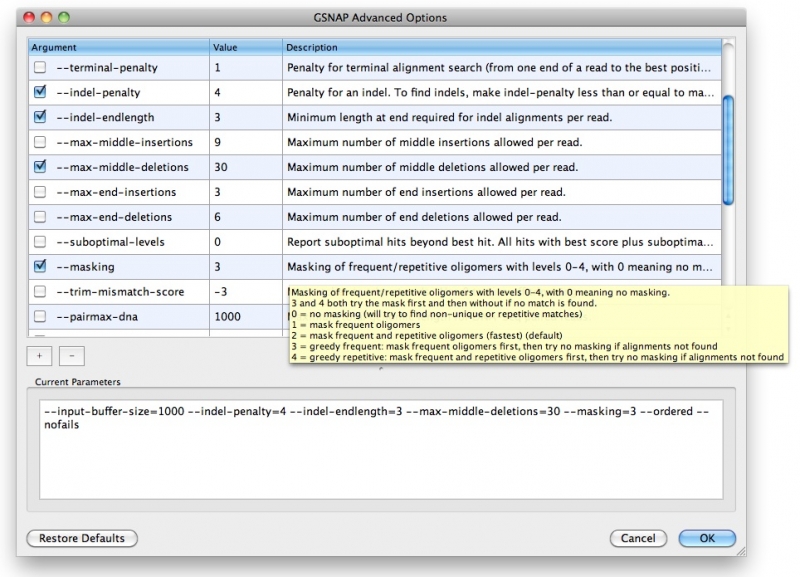Click Restore Defaults button
Image resolution: width=800 pixels, height=577 pixels.
pos(82,538)
